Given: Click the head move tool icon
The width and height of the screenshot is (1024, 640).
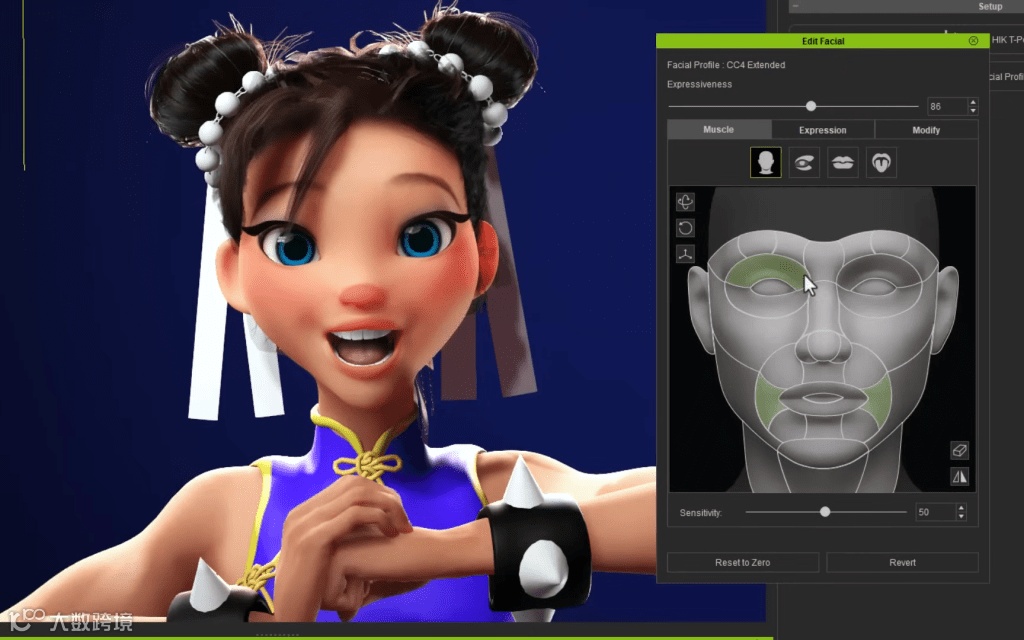Looking at the screenshot, I should click(x=685, y=202).
